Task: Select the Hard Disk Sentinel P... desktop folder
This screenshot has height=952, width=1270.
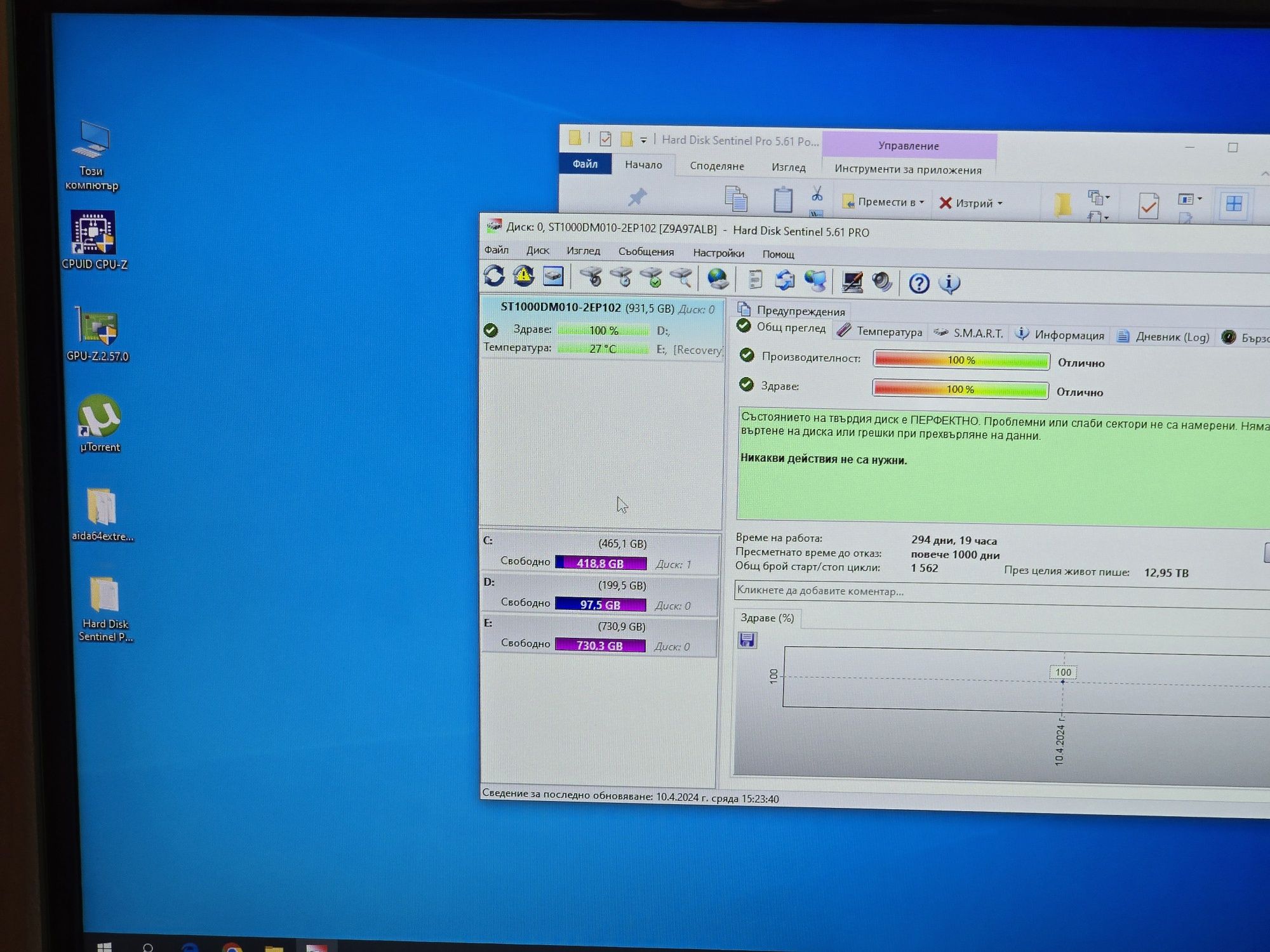Action: [105, 610]
